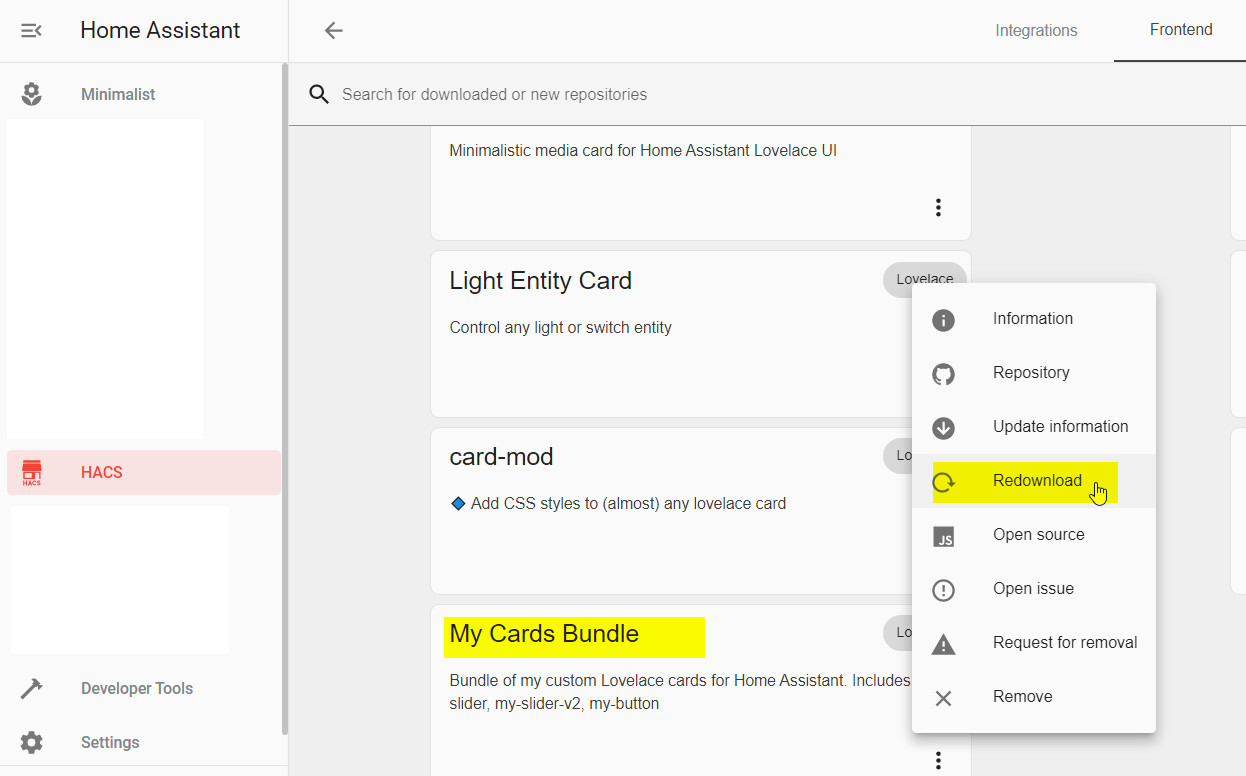Go back using the arrow icon

tap(334, 31)
